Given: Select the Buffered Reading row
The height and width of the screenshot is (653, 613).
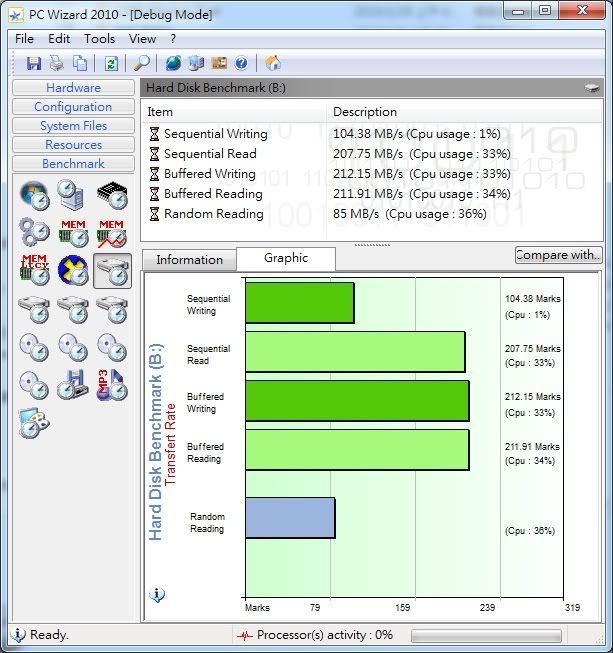Looking at the screenshot, I should [x=372, y=194].
